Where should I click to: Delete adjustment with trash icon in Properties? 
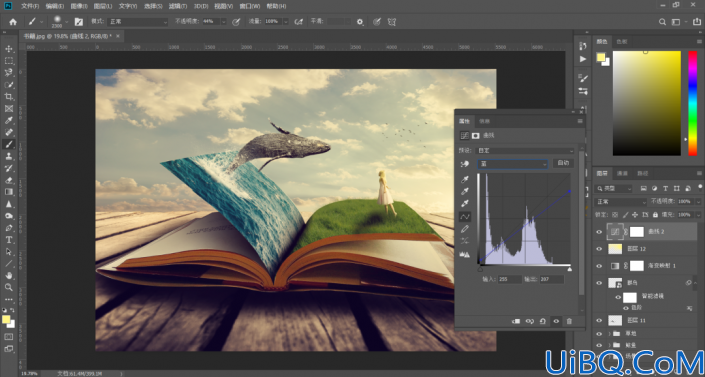click(569, 321)
